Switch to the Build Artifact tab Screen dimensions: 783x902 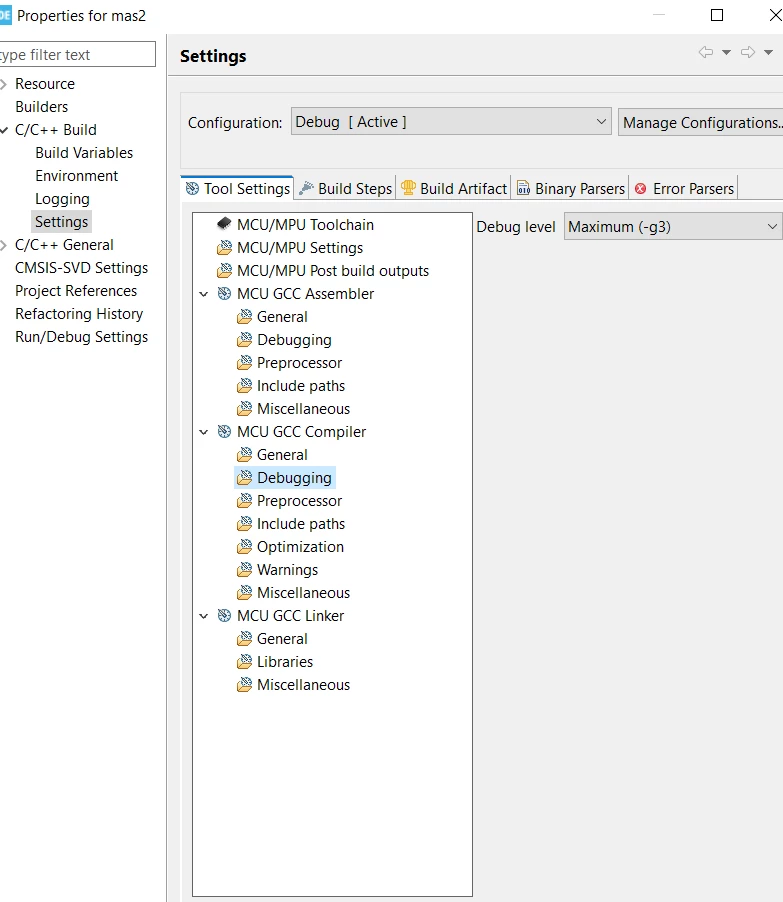coord(454,188)
